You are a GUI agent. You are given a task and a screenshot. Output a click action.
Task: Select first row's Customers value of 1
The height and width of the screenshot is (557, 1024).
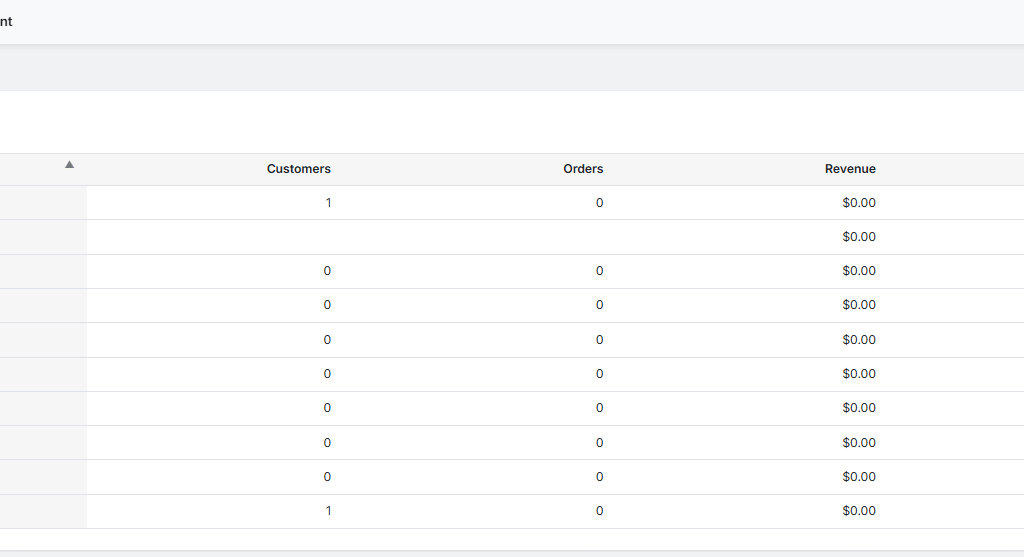point(328,203)
